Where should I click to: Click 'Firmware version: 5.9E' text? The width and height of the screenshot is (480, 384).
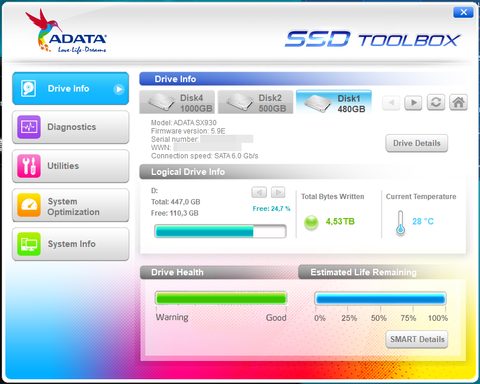(188, 131)
